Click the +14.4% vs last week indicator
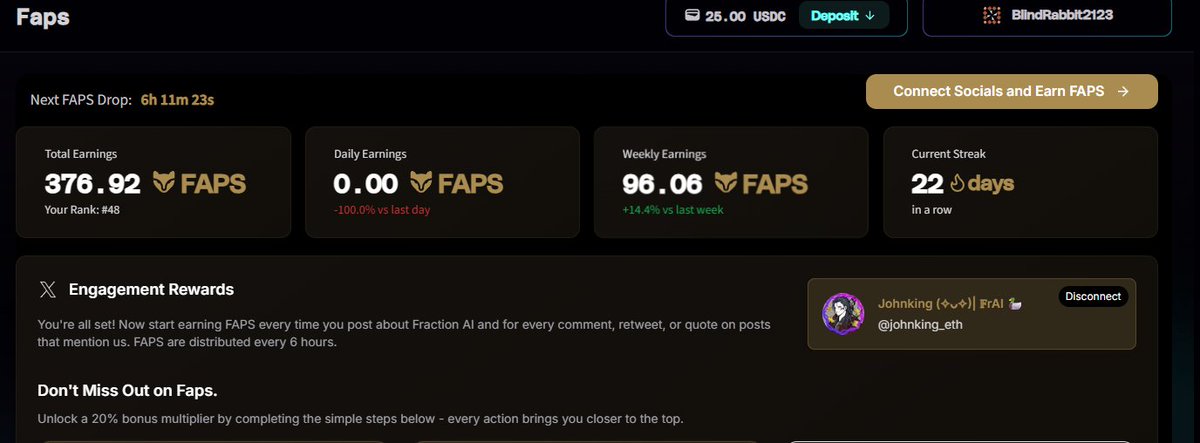Viewport: 1200px width, 443px height. click(x=673, y=210)
